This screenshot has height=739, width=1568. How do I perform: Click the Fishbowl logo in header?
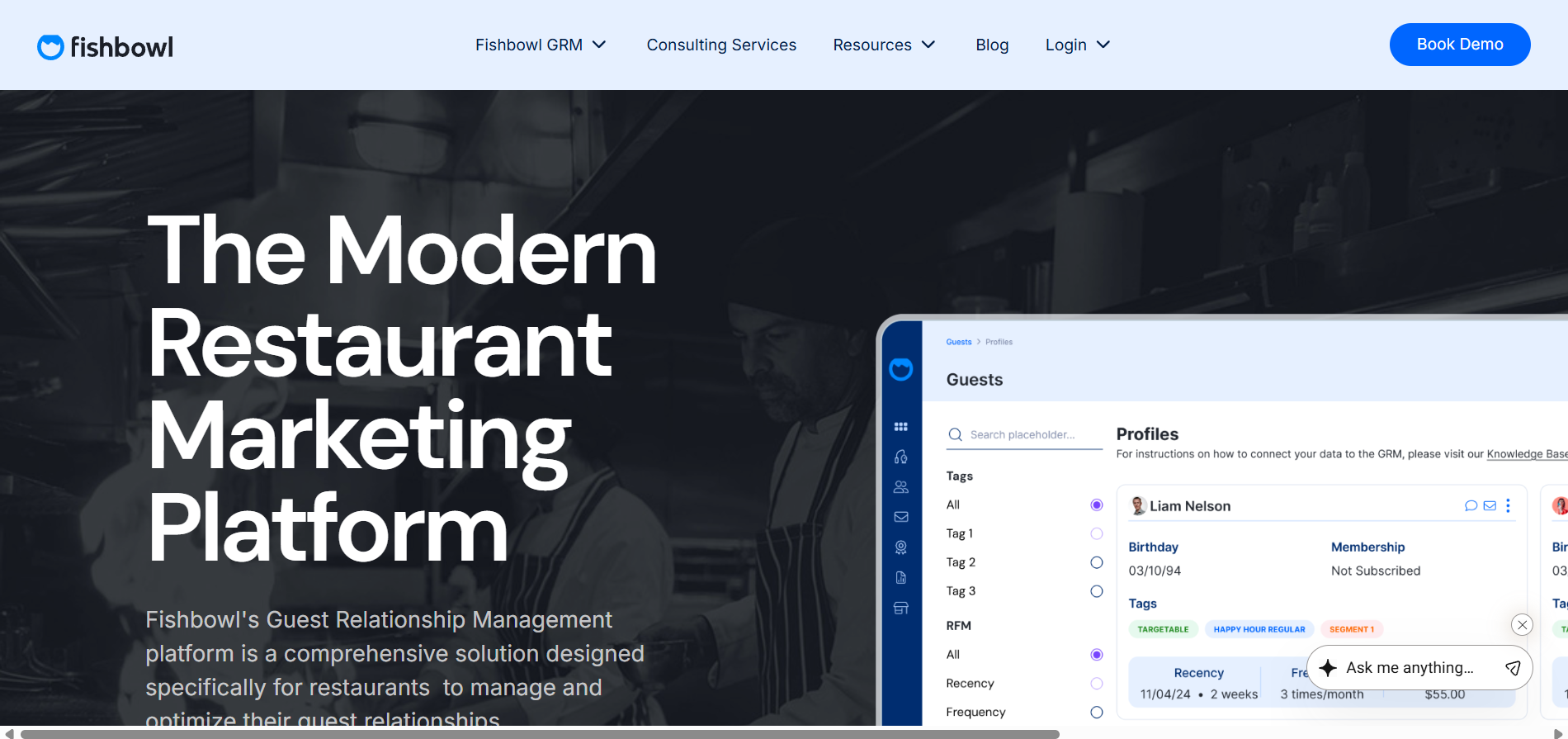coord(106,47)
